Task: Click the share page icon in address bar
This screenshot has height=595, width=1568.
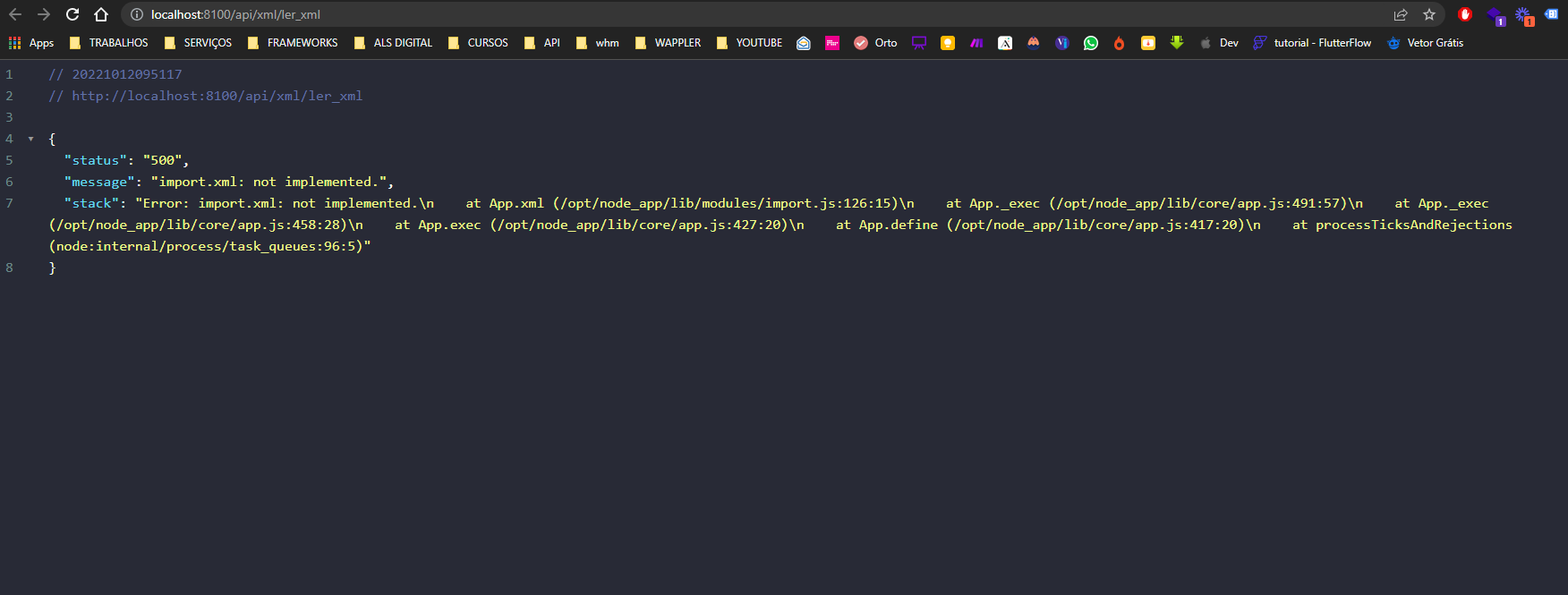Action: (x=1401, y=14)
